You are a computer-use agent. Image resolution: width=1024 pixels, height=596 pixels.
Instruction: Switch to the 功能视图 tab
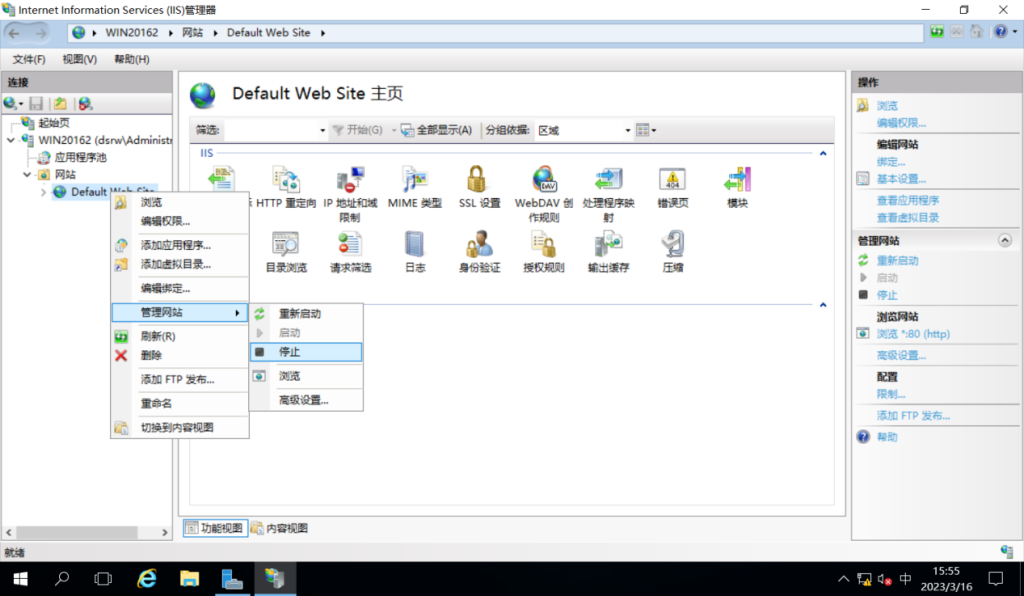[x=215, y=528]
